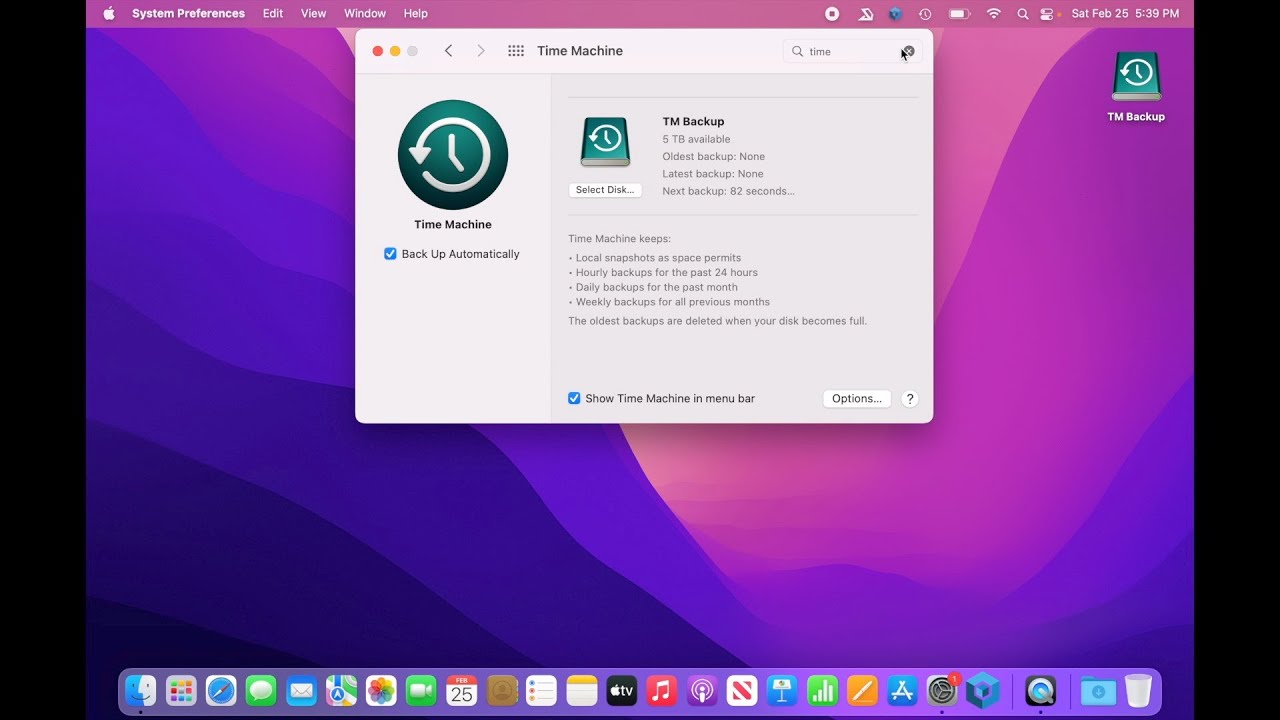Open the TM Backup drive on desktop
The height and width of the screenshot is (720, 1280).
pos(1136,77)
